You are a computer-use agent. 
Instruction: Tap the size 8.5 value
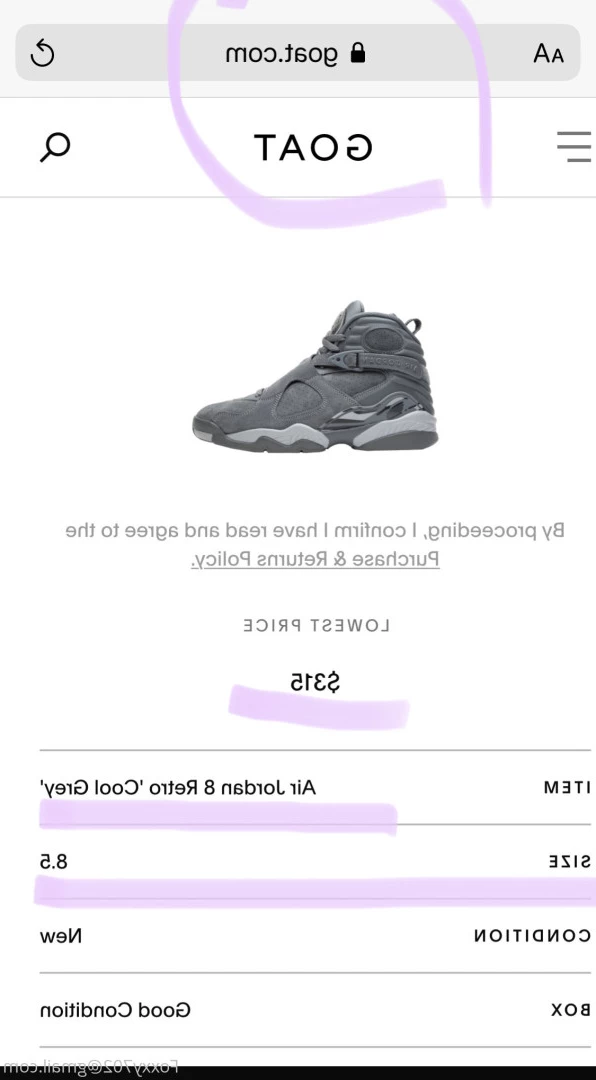54,862
